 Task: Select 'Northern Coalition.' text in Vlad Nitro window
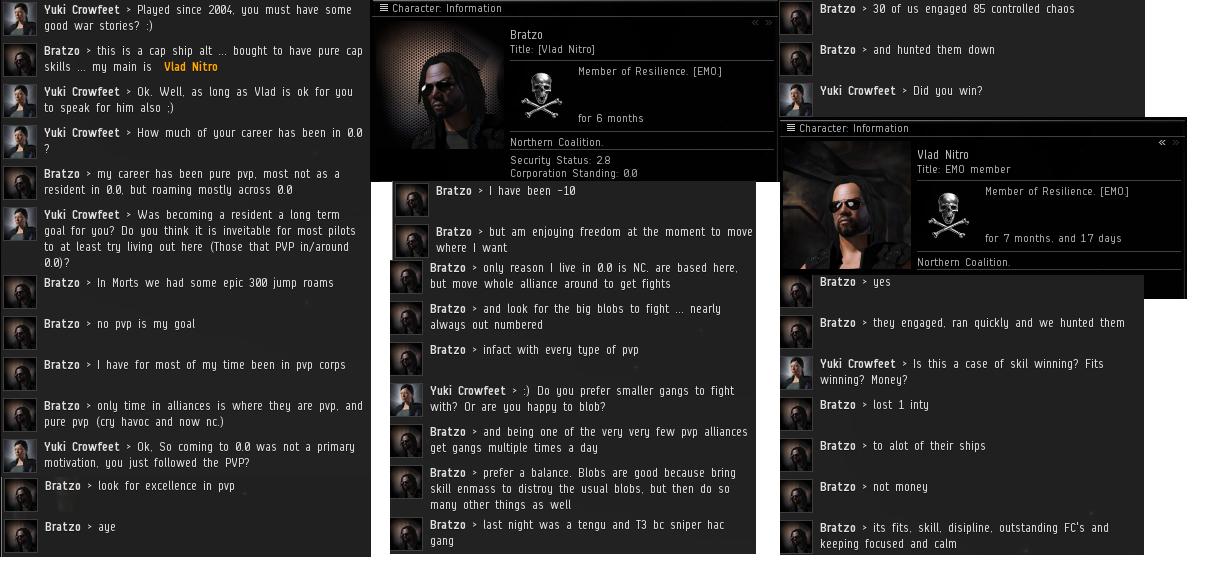pyautogui.click(x=964, y=262)
